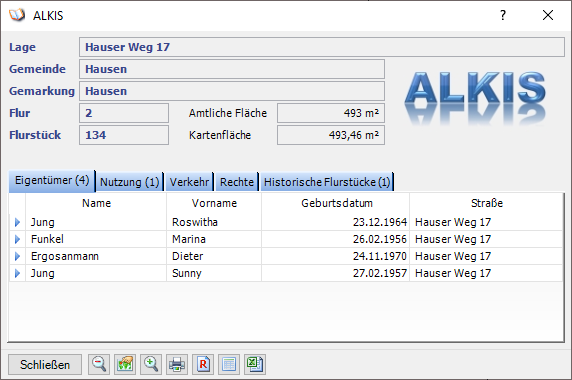Click the first name cell Marina
The height and width of the screenshot is (380, 572).
point(214,239)
